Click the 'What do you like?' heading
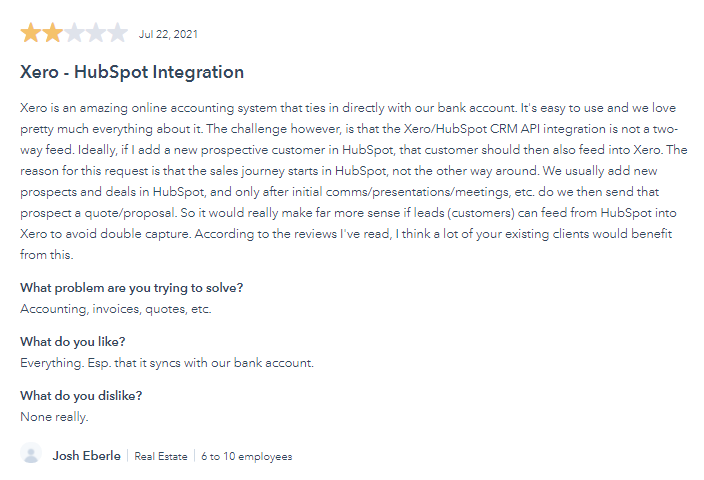704x480 pixels. coord(73,342)
